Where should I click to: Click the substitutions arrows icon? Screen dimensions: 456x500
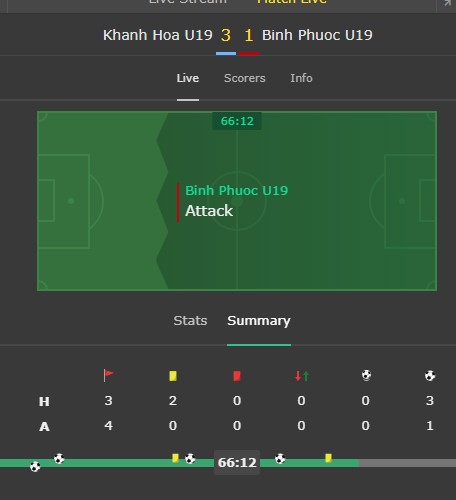tap(302, 376)
